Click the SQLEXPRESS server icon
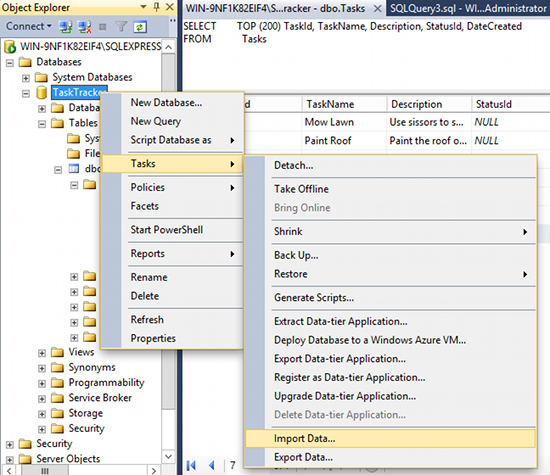The height and width of the screenshot is (475, 550). (10, 47)
